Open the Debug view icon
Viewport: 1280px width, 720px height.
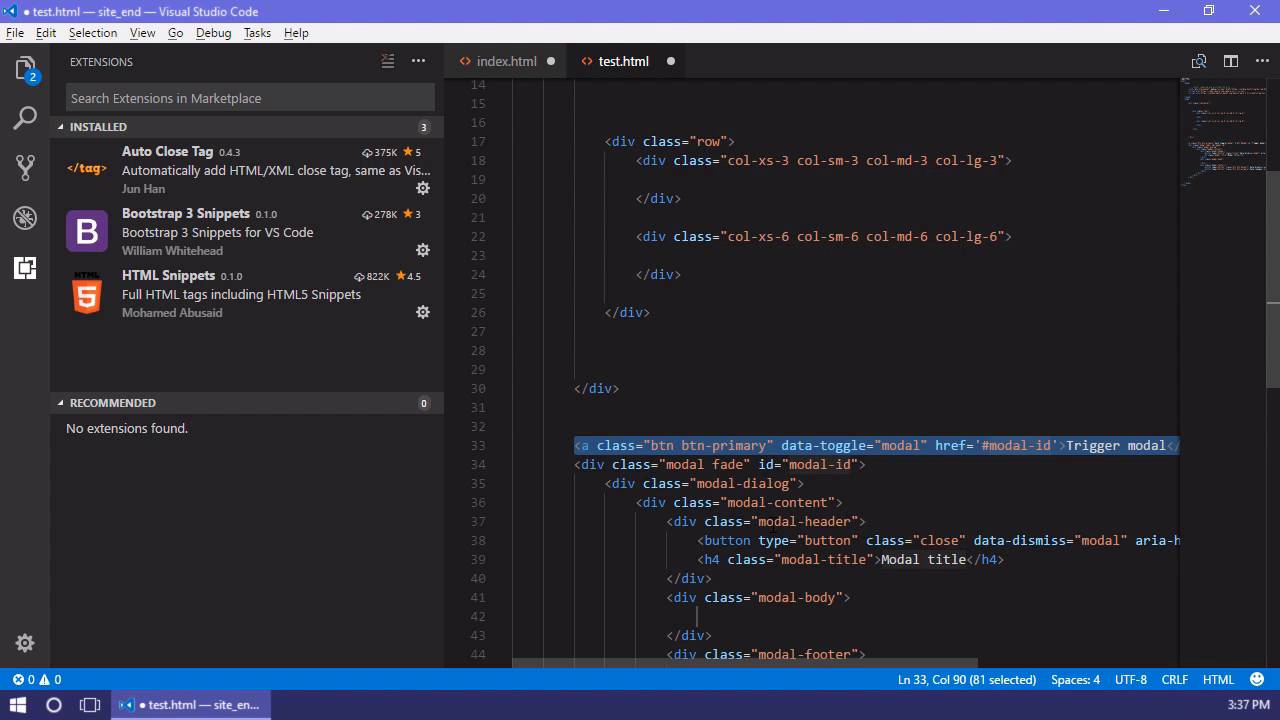point(25,217)
